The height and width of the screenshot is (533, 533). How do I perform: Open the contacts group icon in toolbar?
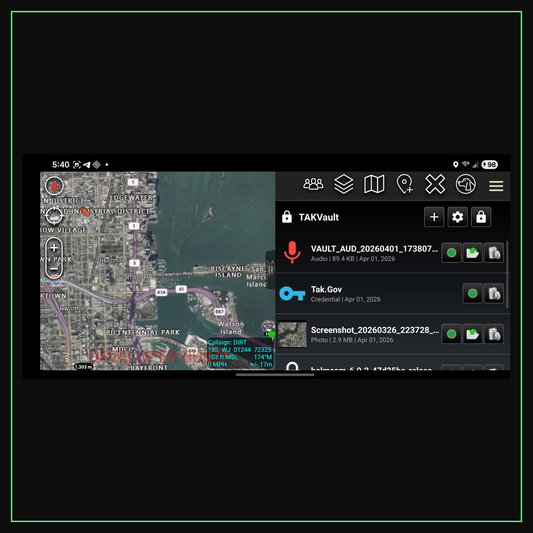pos(313,185)
